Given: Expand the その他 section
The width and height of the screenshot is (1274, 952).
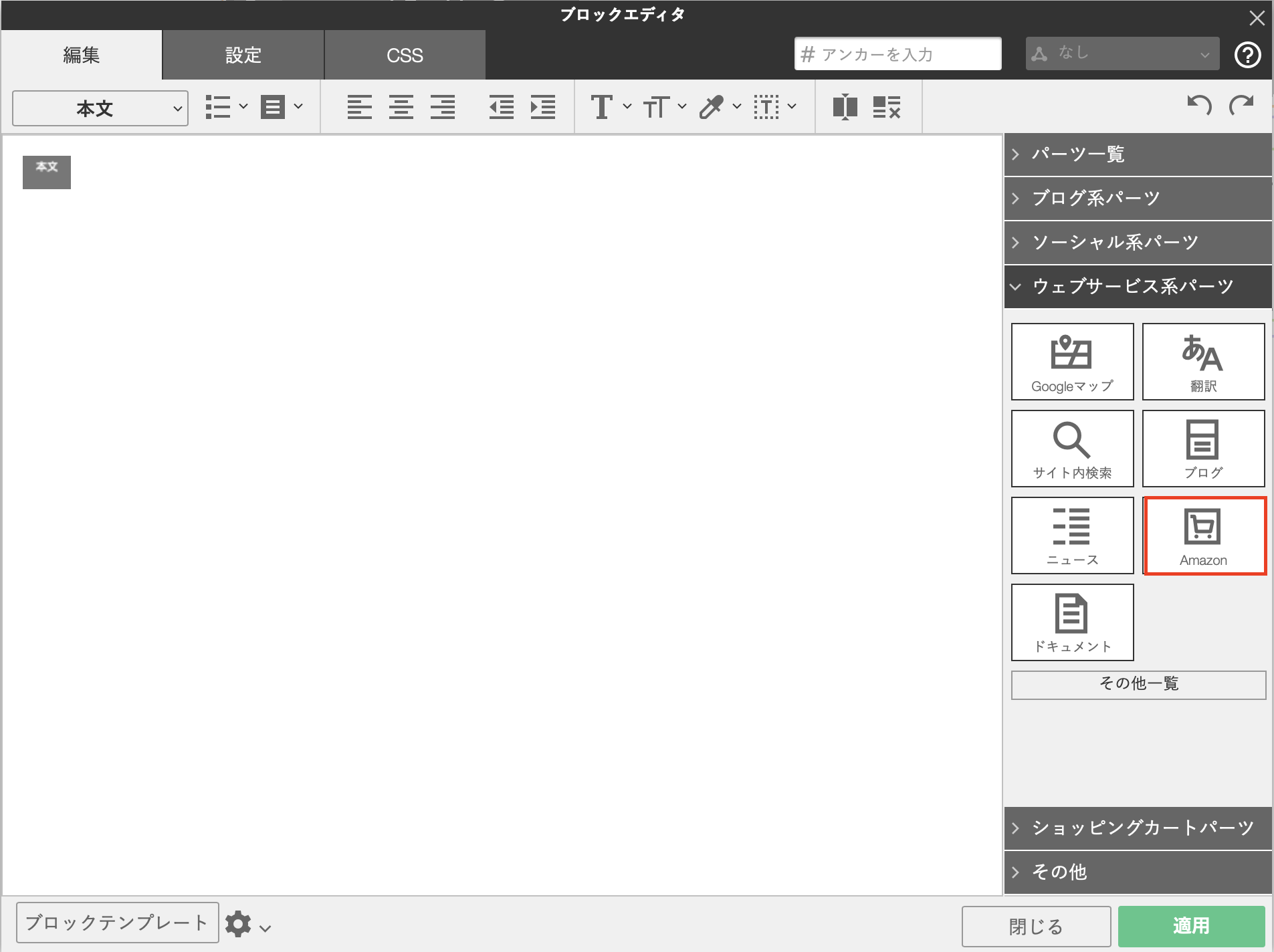Looking at the screenshot, I should click(x=1138, y=872).
